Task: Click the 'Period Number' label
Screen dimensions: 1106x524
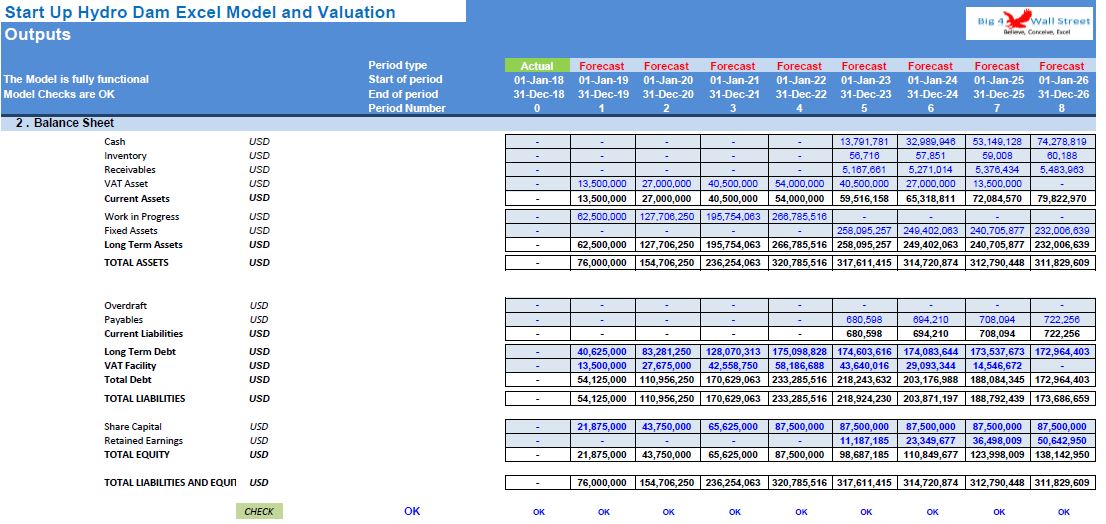Action: coord(407,108)
